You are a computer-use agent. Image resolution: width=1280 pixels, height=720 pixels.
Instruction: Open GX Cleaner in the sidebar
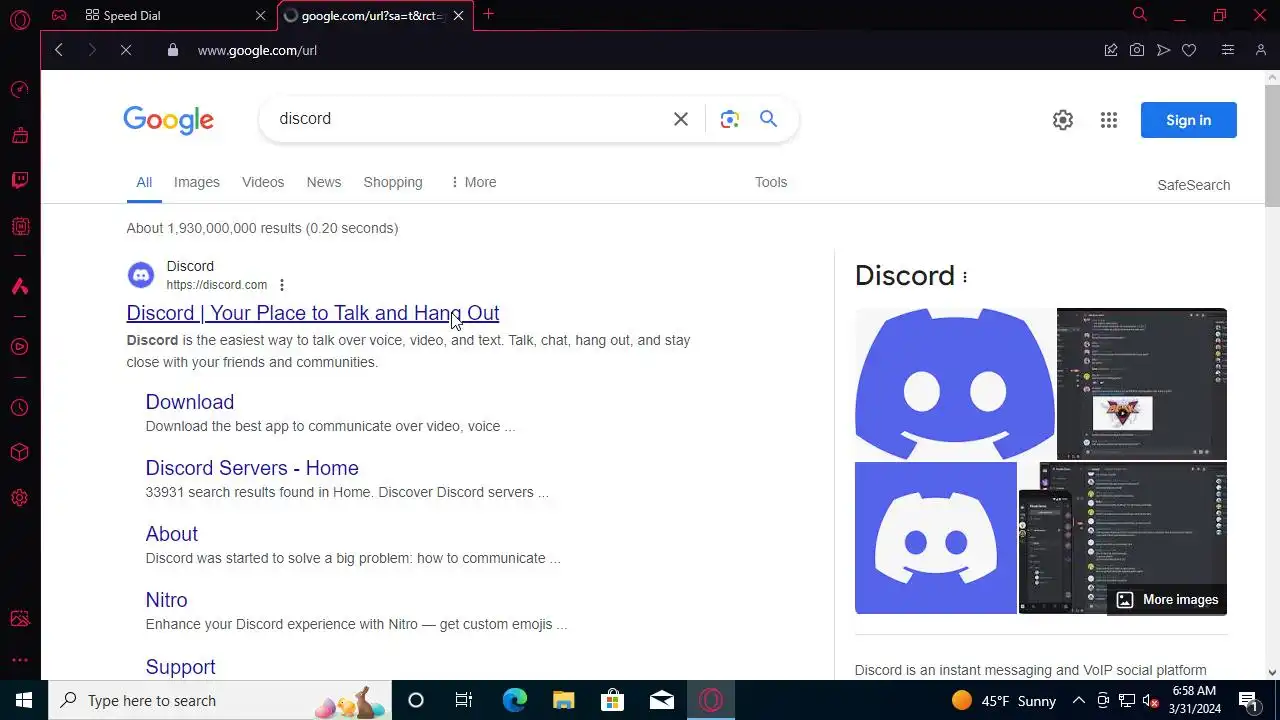(20, 136)
